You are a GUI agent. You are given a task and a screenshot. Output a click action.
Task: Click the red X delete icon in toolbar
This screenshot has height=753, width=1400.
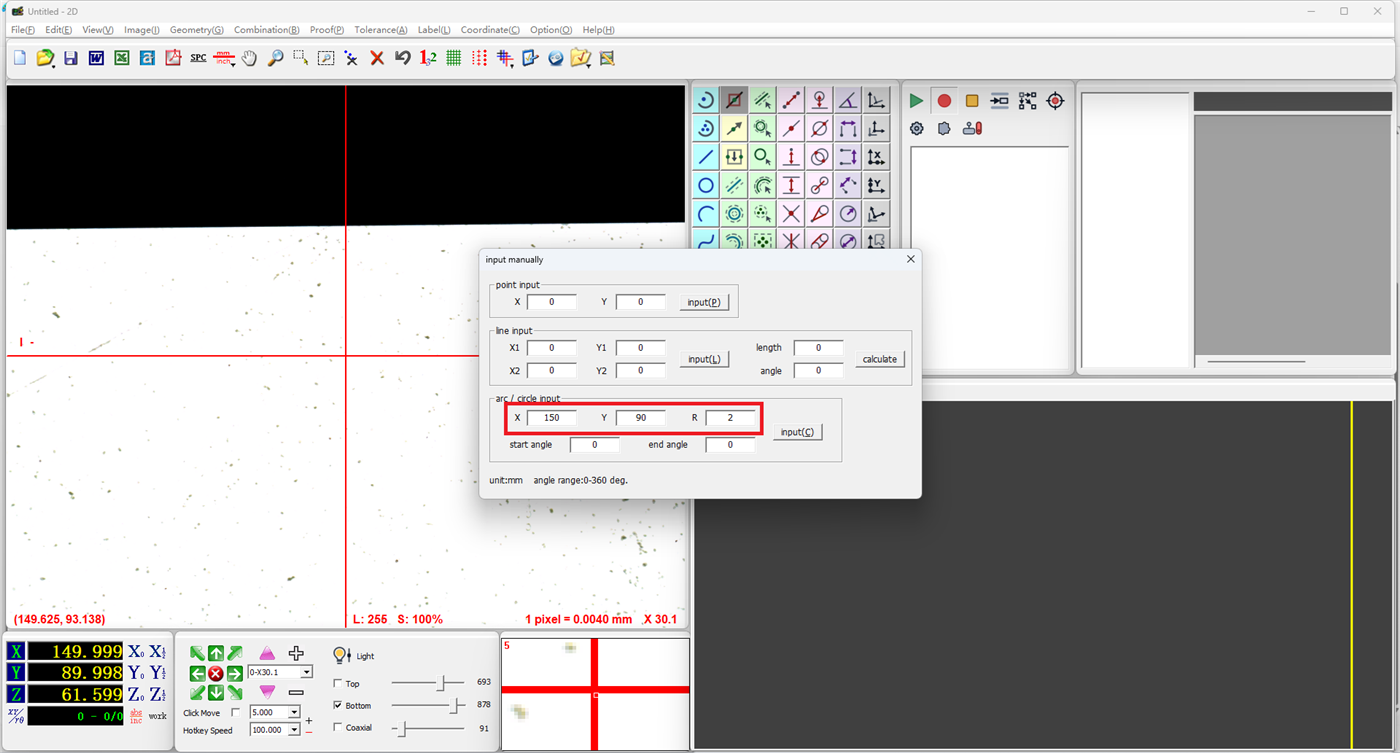[377, 58]
